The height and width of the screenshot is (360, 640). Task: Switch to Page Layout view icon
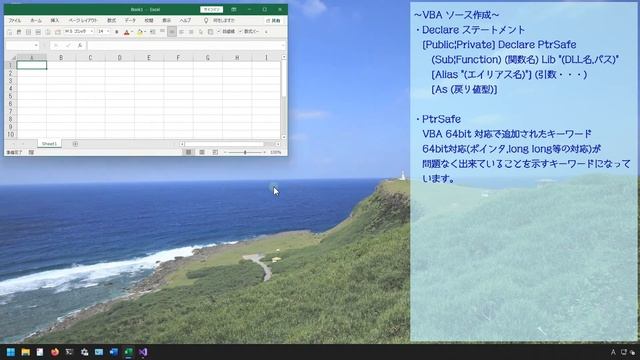[202, 152]
